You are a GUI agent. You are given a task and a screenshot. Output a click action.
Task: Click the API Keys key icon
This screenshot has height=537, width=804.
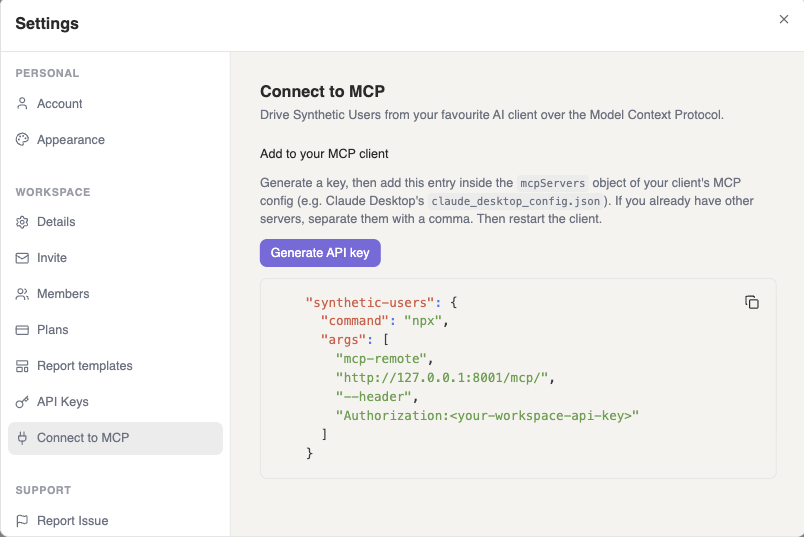pos(22,402)
